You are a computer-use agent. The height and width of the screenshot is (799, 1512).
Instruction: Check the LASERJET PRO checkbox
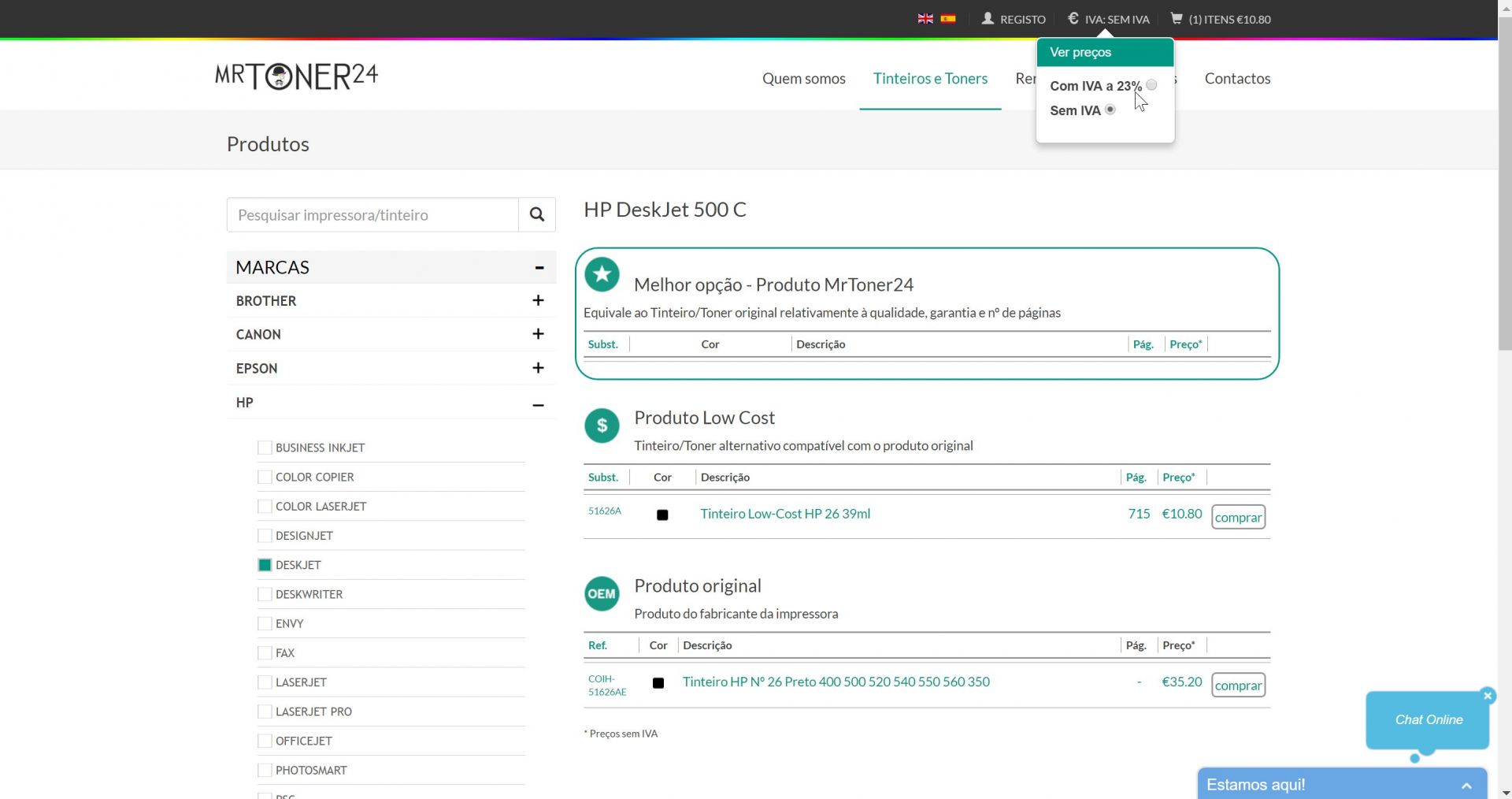265,712
